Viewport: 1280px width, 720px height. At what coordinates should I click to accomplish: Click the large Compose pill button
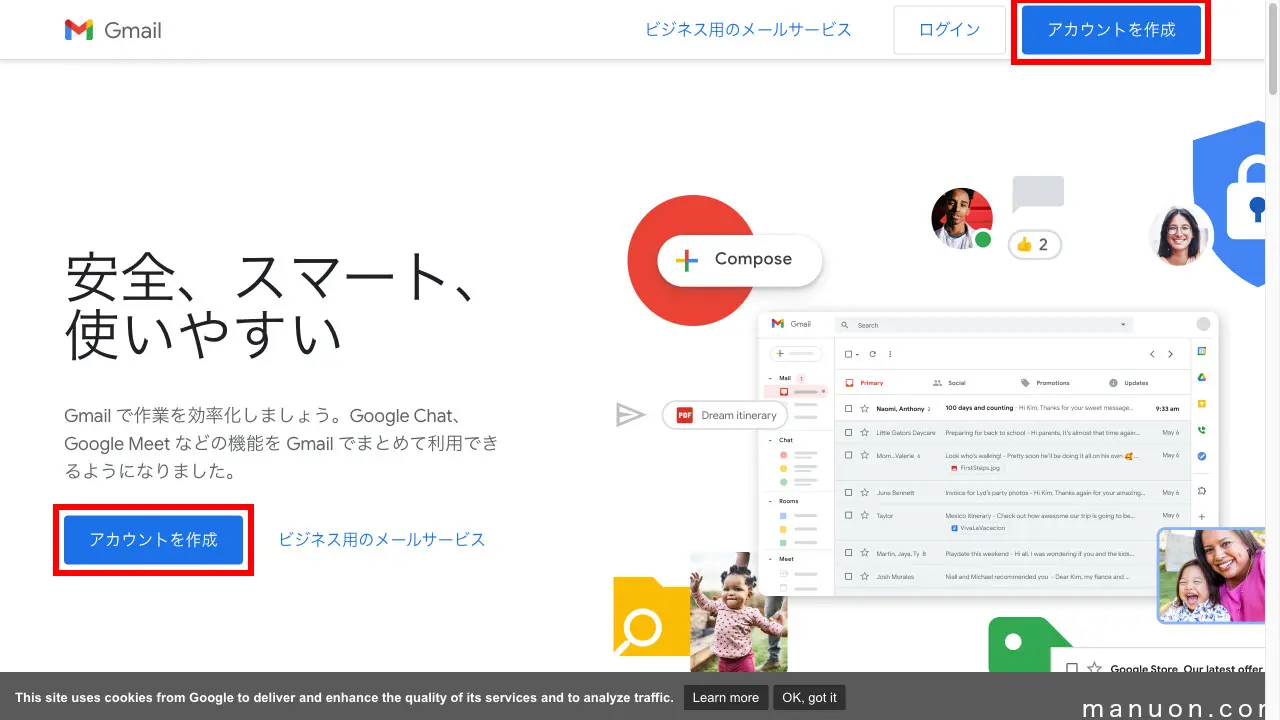(x=739, y=260)
